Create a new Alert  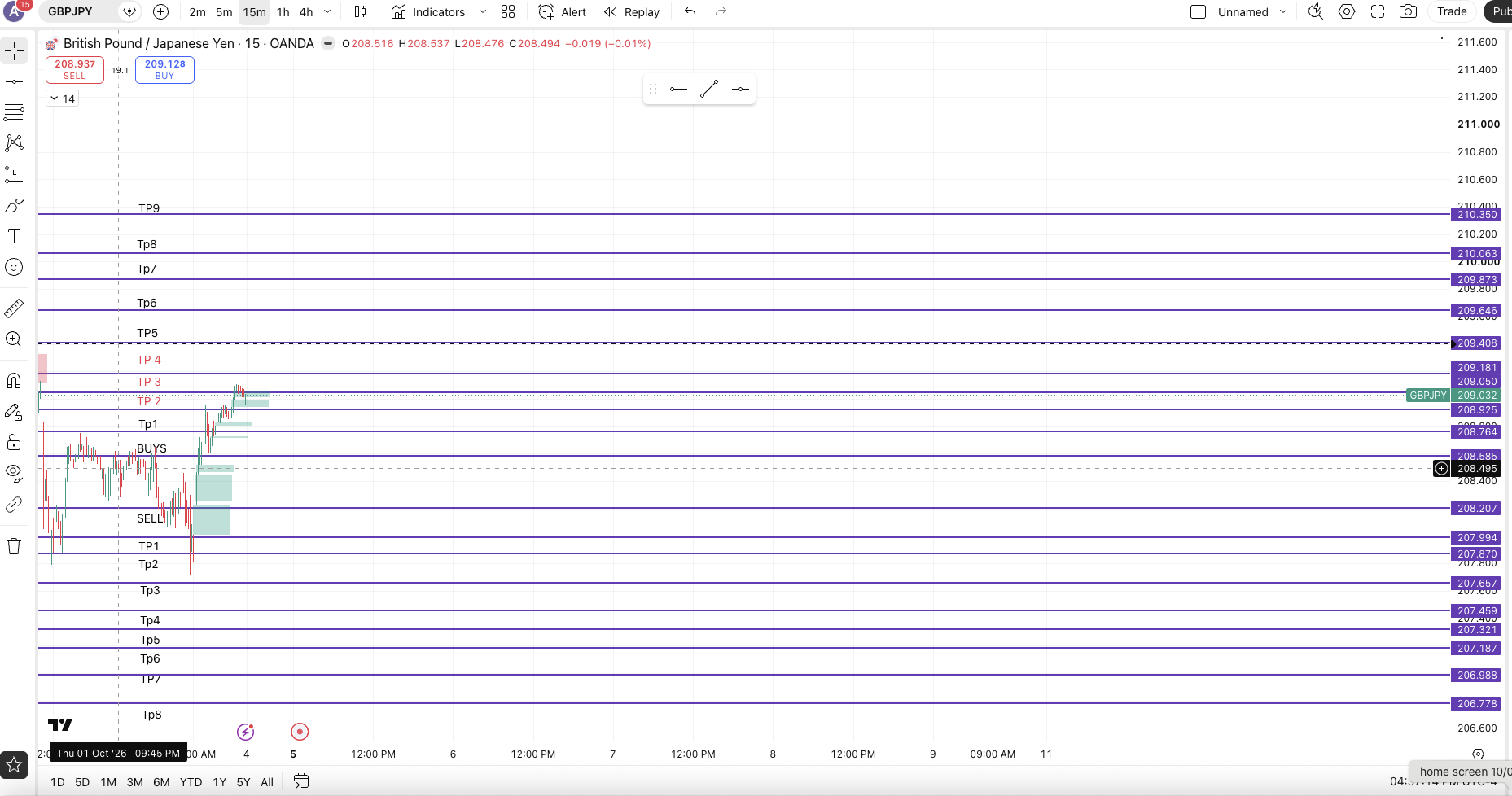point(563,12)
